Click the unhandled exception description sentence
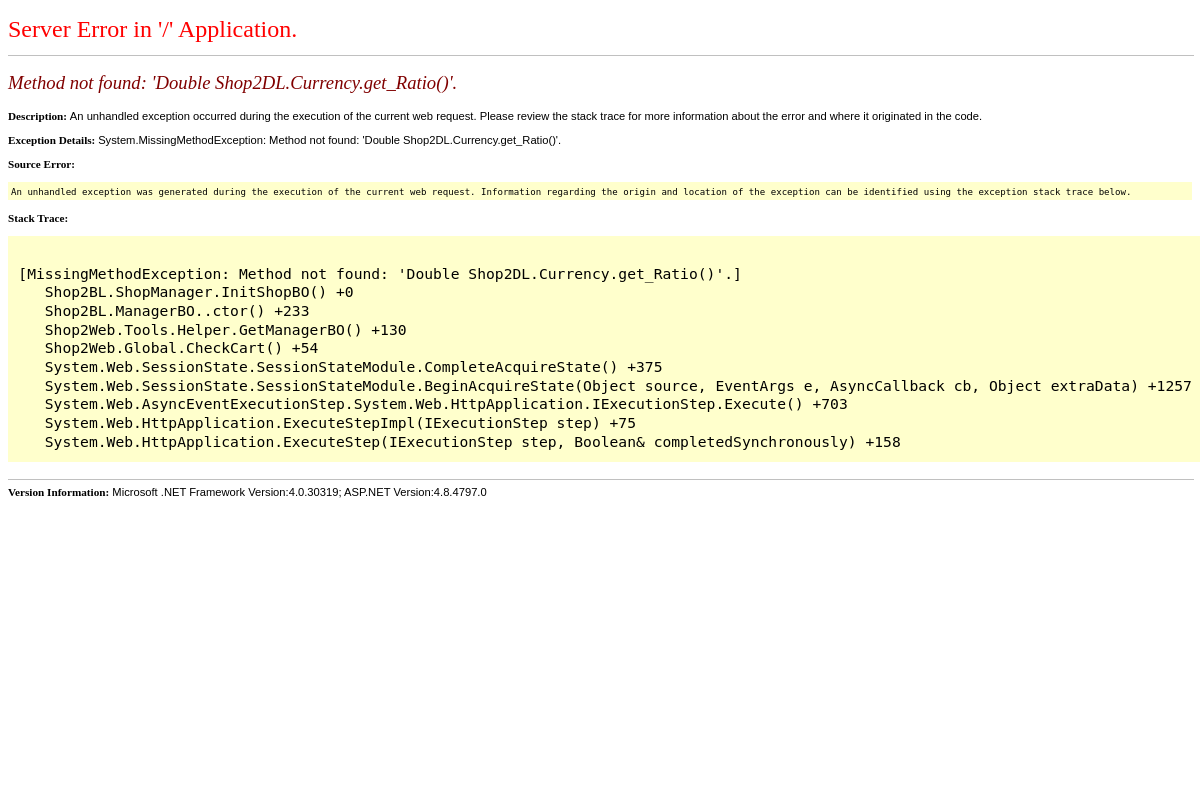The height and width of the screenshot is (800, 1200). pyautogui.click(x=525, y=116)
